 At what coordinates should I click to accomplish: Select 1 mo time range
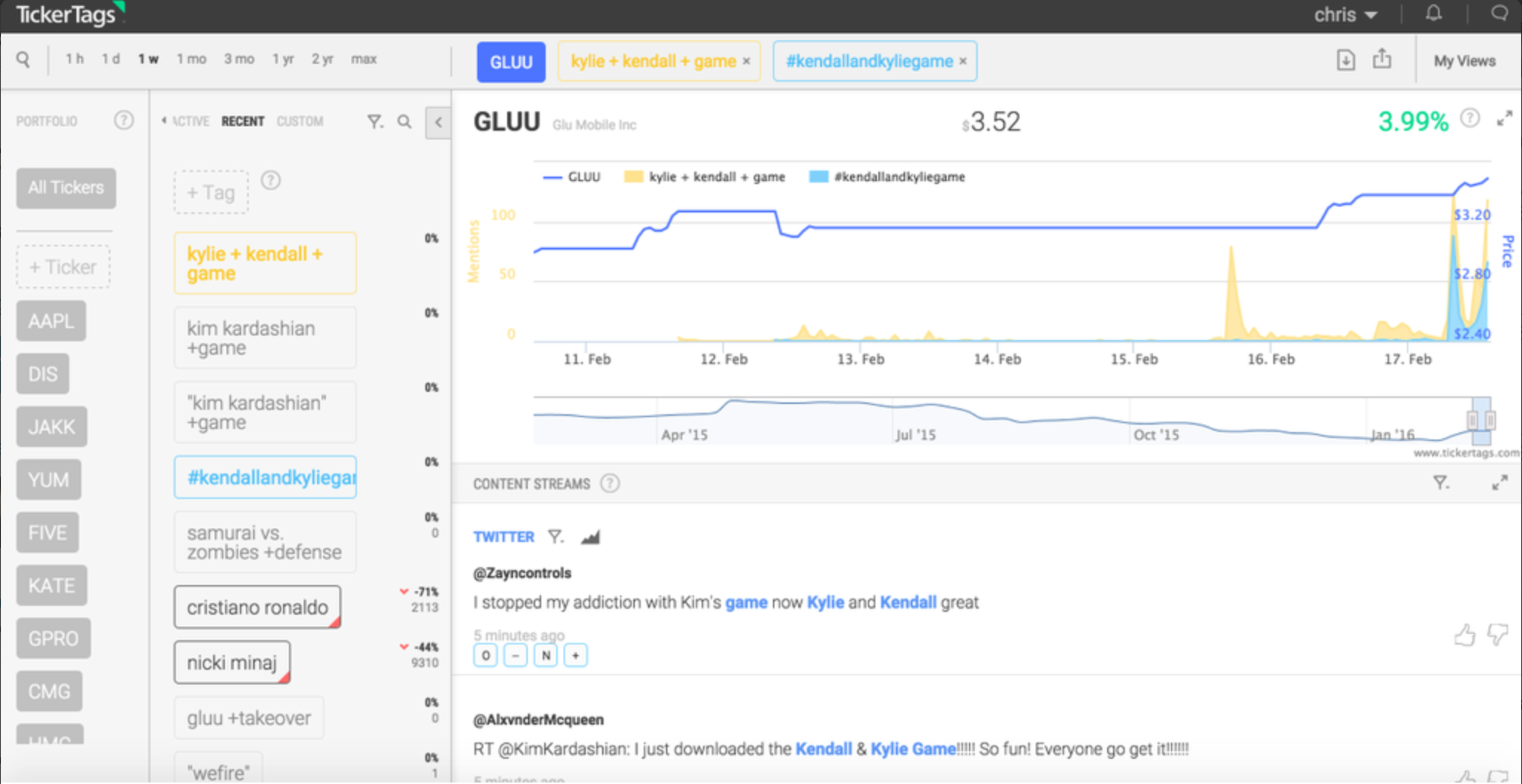tap(191, 59)
